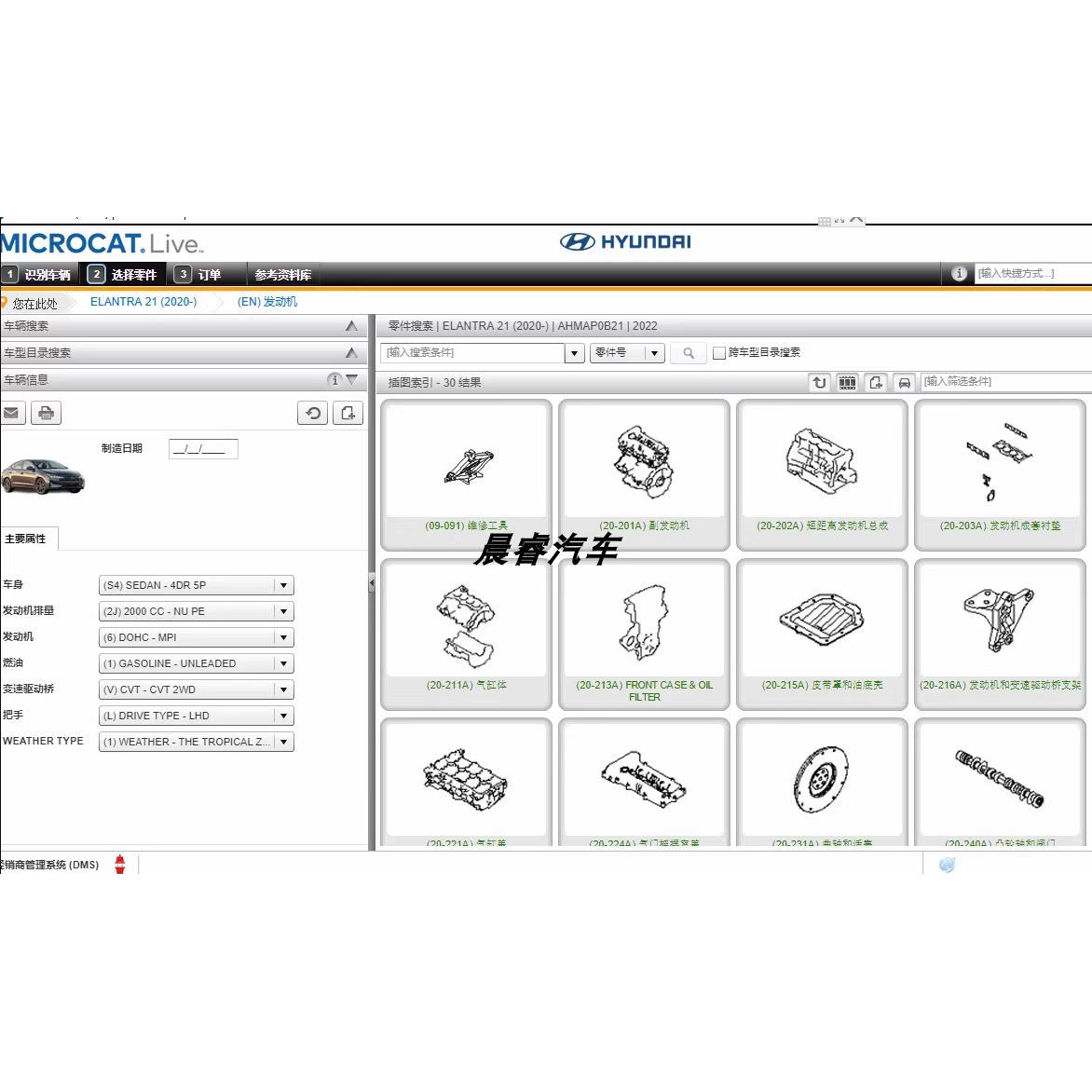Click the search magnifier button

coord(688,353)
